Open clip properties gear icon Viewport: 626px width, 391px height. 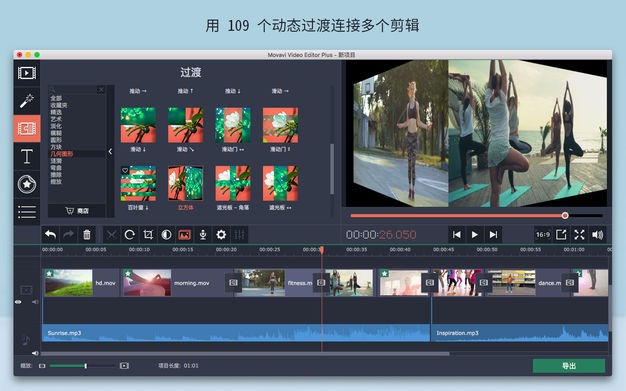pos(221,235)
